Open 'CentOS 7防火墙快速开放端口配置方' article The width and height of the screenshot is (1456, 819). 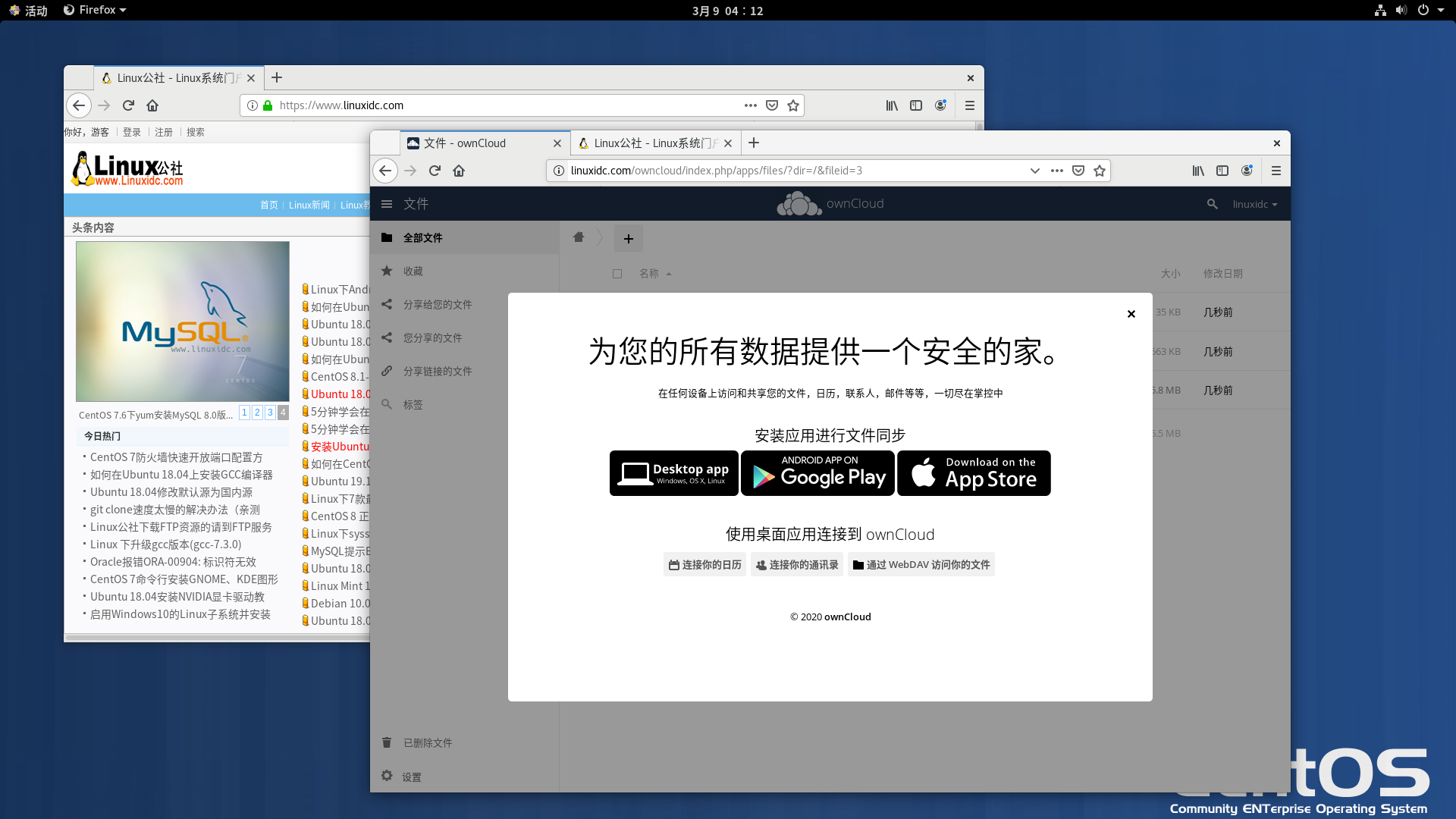point(177,457)
